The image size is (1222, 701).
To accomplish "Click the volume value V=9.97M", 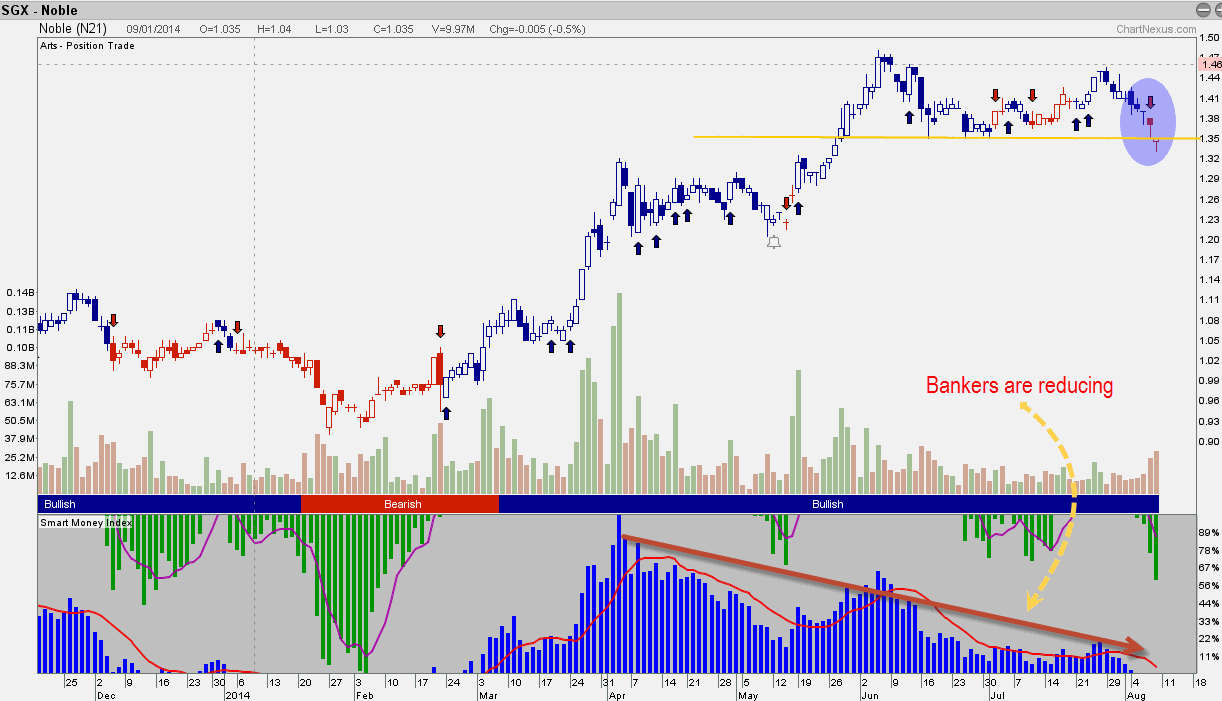I will [x=454, y=30].
